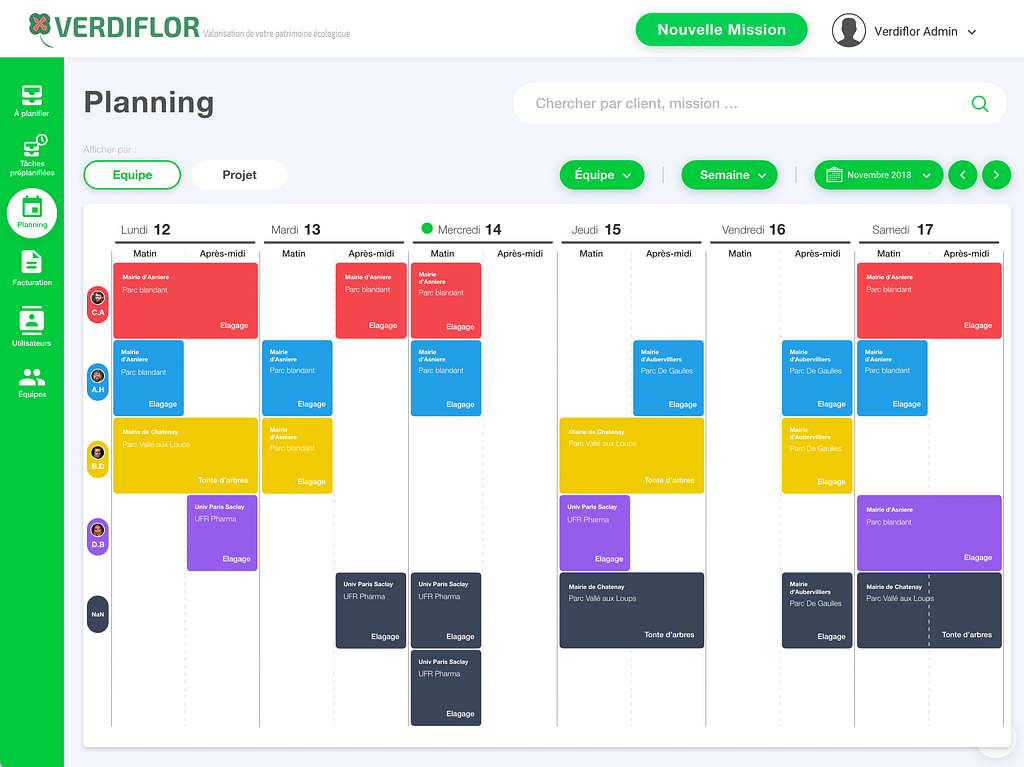This screenshot has height=767, width=1024.
Task: Click the search by client field
Action: click(740, 104)
